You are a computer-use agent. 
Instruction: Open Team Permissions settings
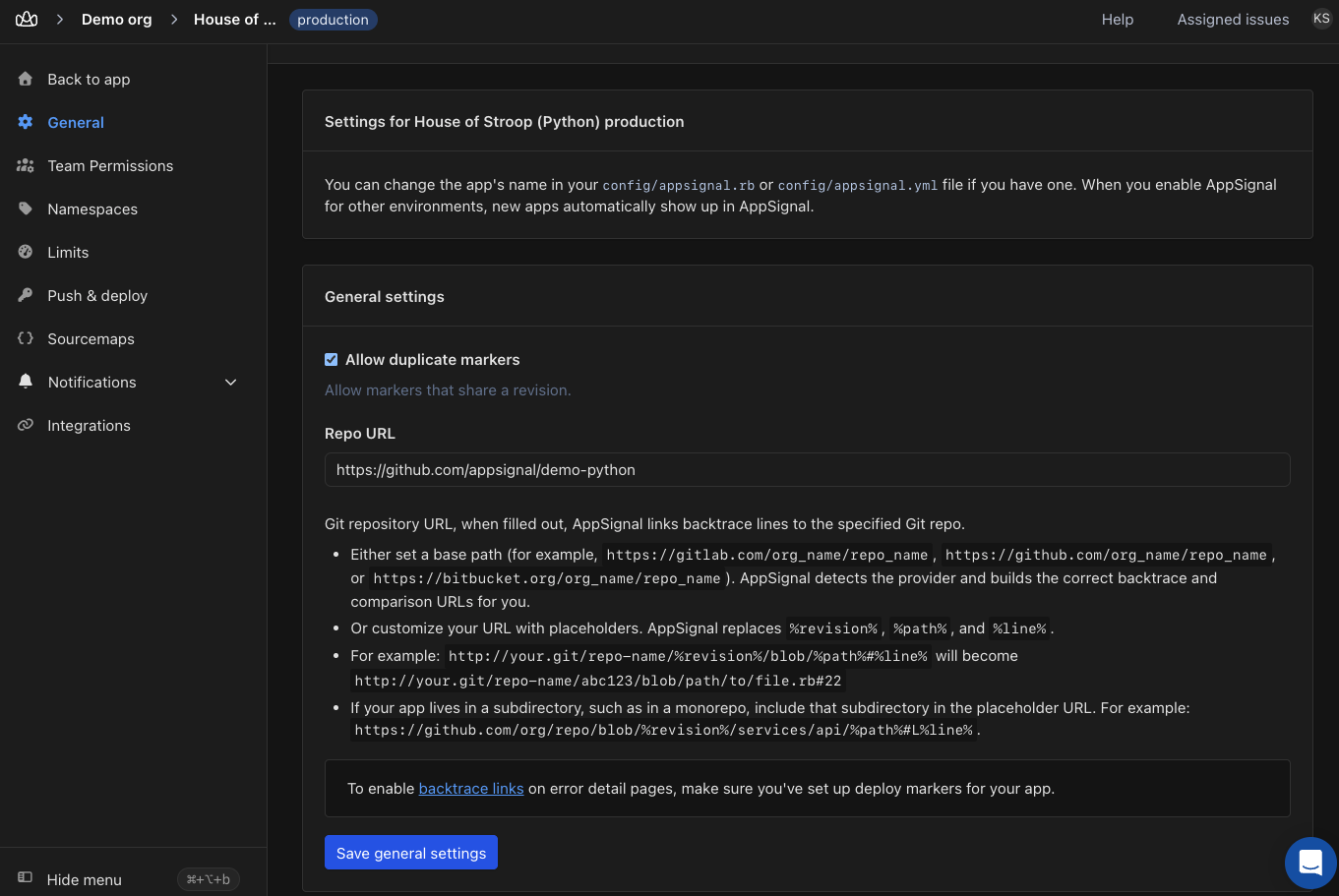pos(110,165)
